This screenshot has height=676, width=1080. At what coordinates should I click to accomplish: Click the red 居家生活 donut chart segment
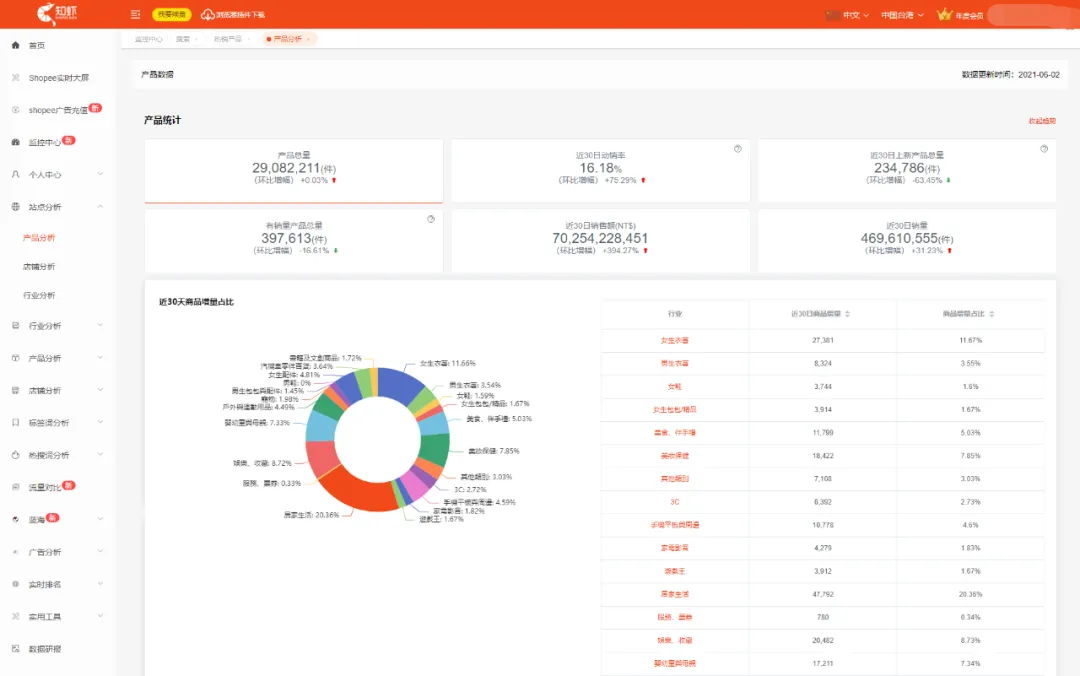click(353, 491)
